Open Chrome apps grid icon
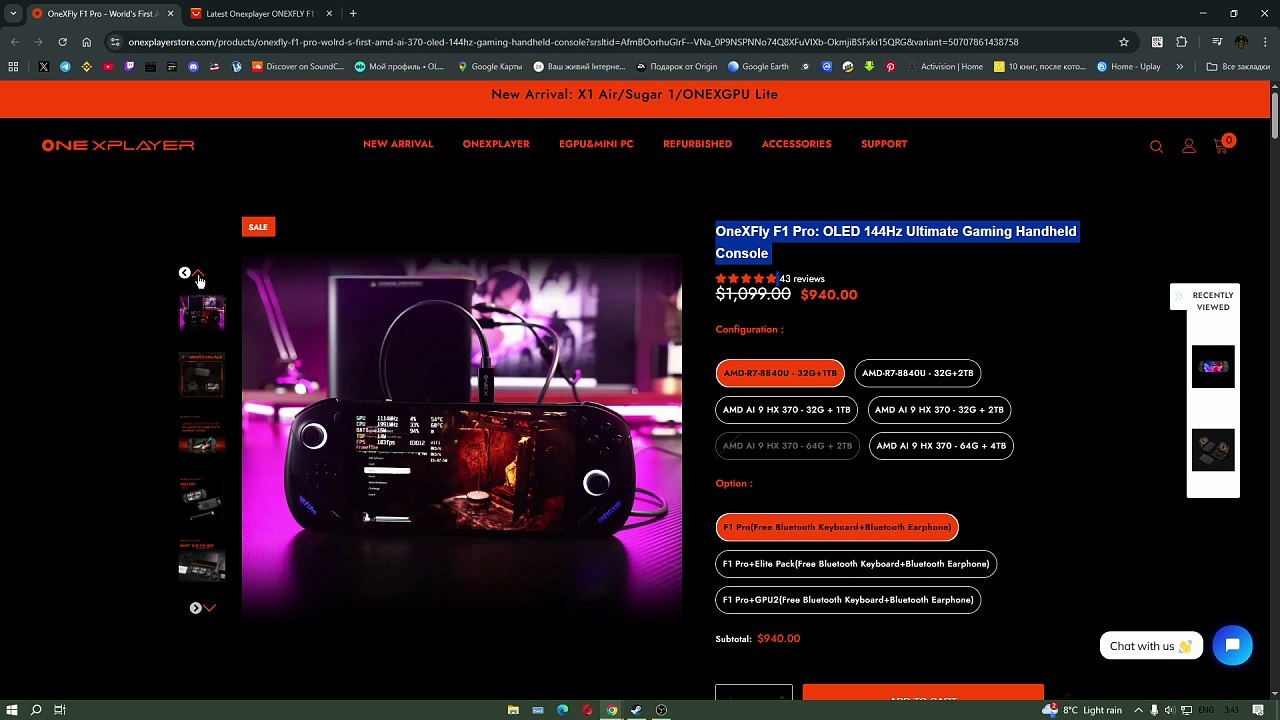This screenshot has height=720, width=1280. [13, 67]
